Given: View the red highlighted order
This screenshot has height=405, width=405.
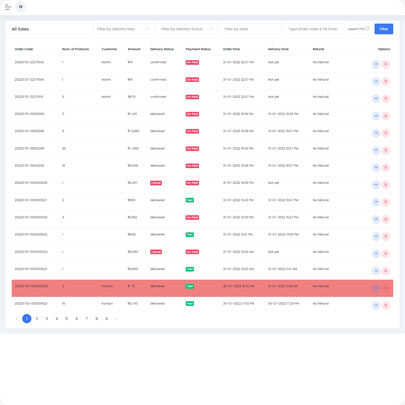Looking at the screenshot, I should click(376, 288).
